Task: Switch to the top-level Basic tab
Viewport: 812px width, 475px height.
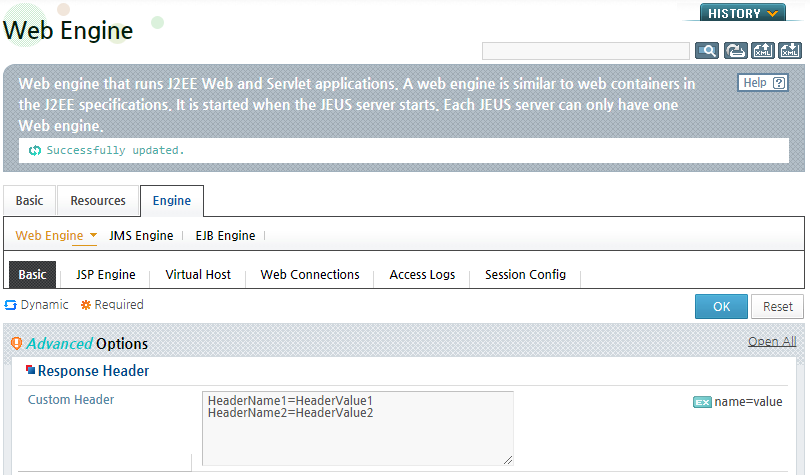Action: tap(30, 200)
